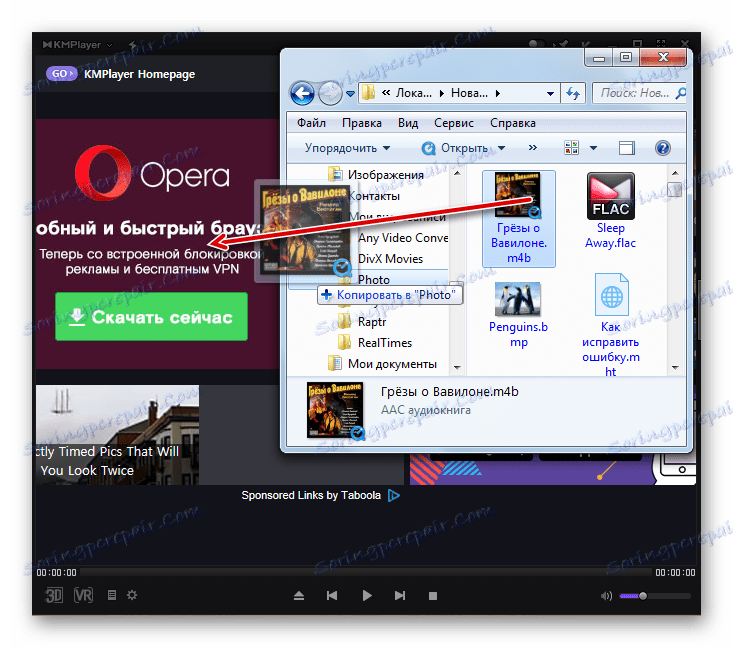Toggle KMPlayer VR mode

[84, 595]
